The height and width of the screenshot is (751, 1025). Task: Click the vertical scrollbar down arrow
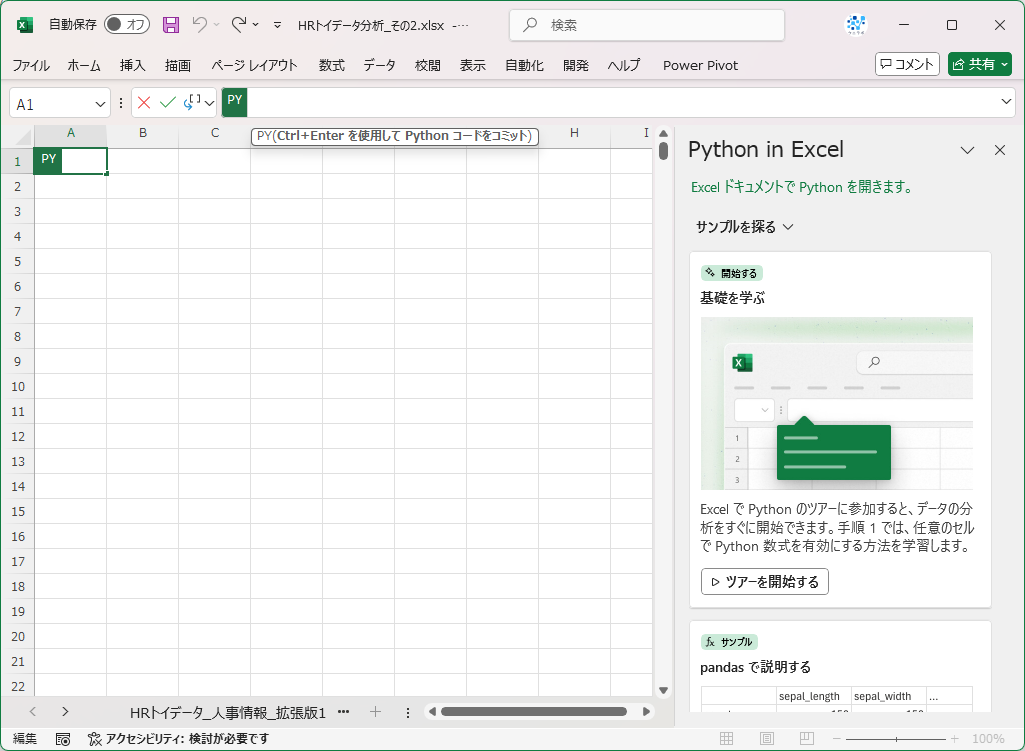click(x=663, y=690)
